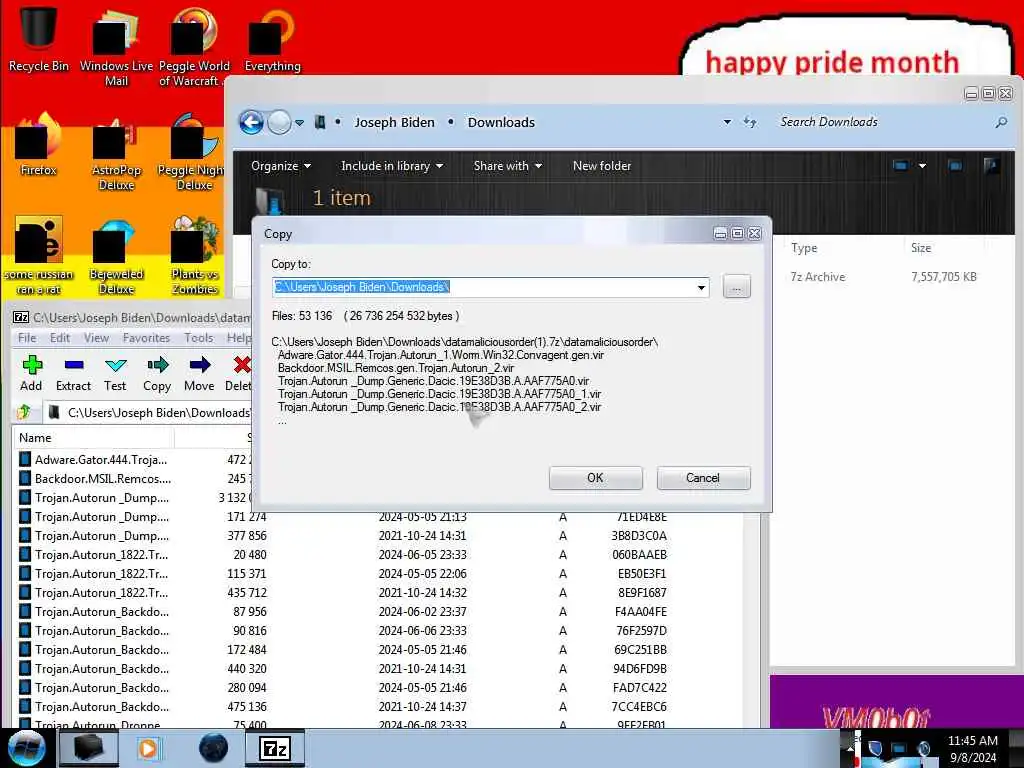
Task: Click the search magnifier icon in explorer
Action: click(x=1000, y=122)
